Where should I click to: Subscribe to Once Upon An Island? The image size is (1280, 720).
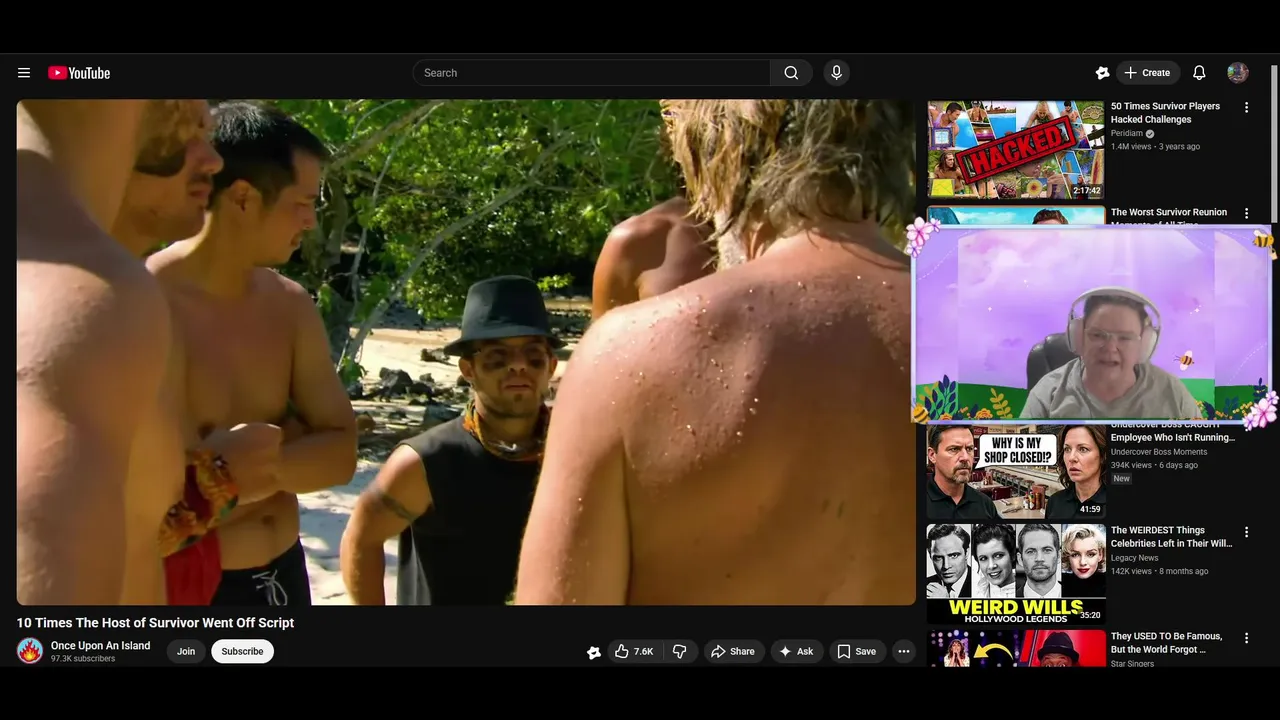coord(242,651)
